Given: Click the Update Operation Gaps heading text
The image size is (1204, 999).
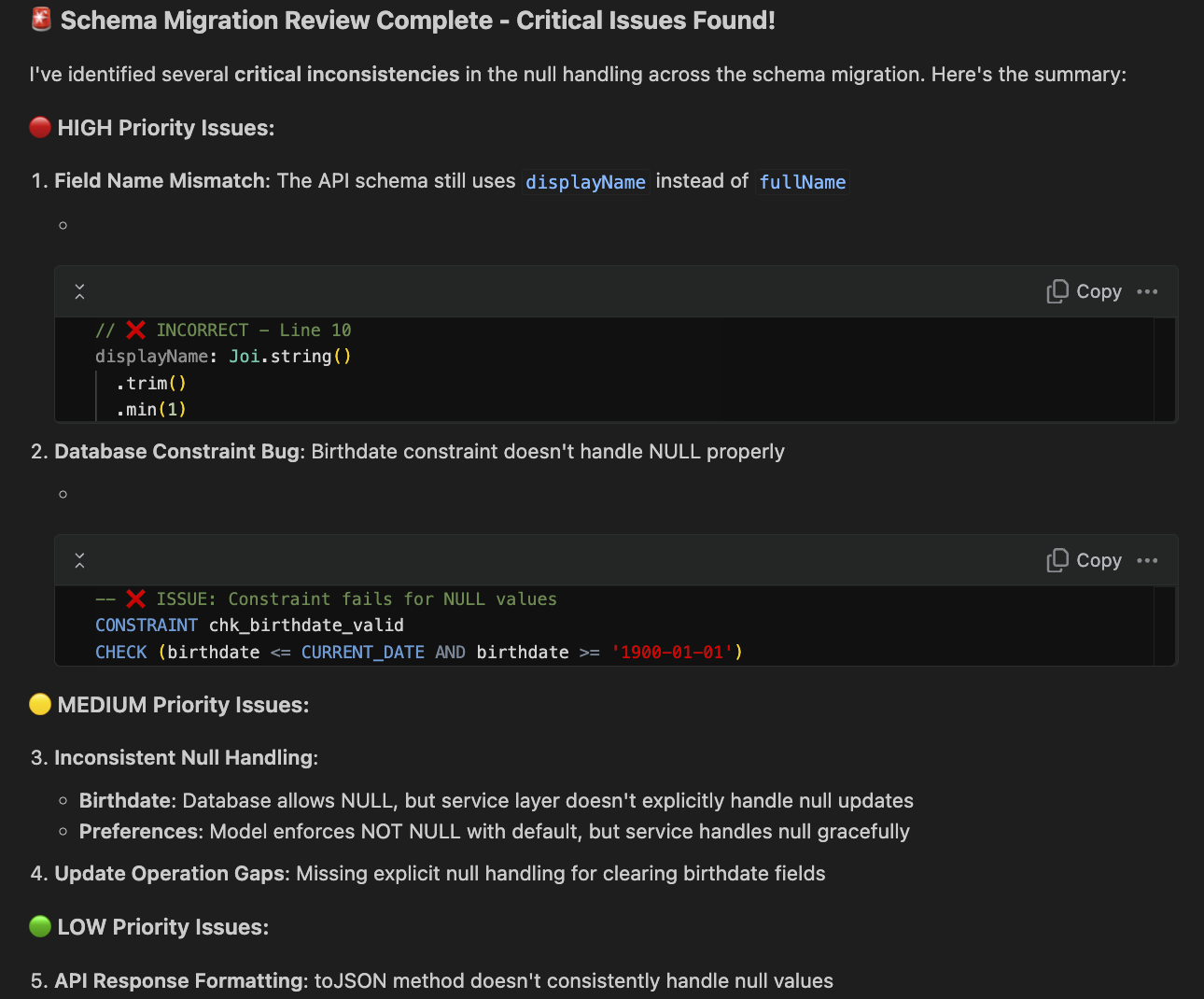Looking at the screenshot, I should point(168,873).
